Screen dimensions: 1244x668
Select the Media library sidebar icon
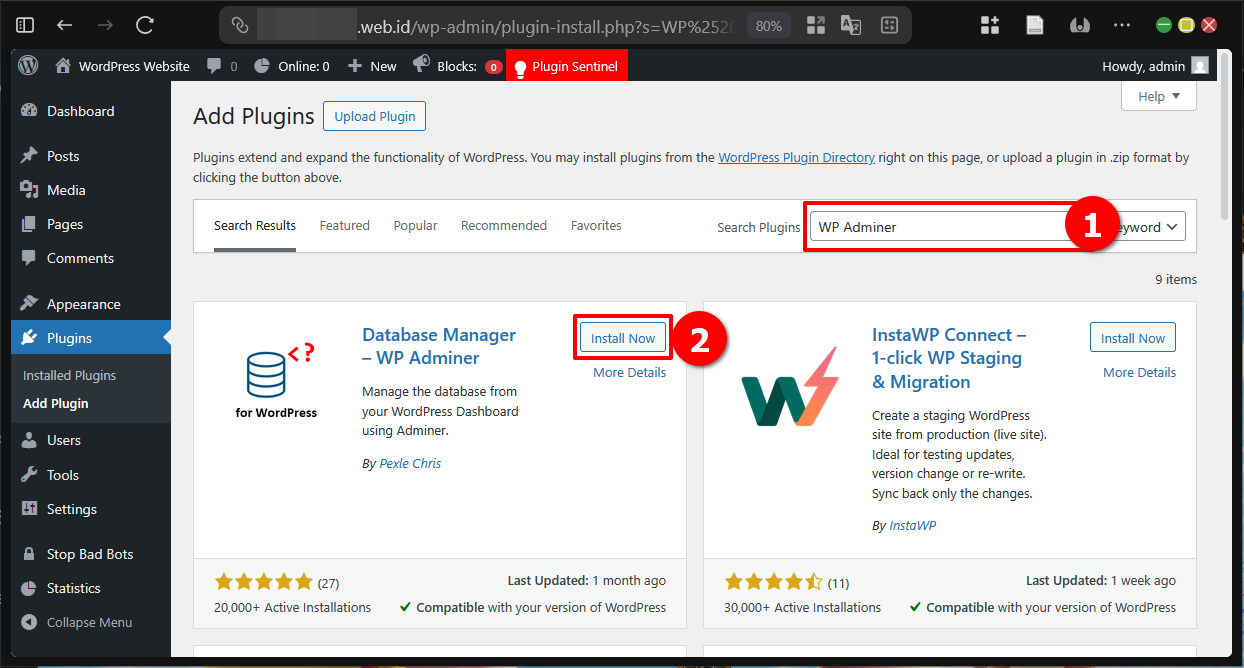pyautogui.click(x=30, y=189)
